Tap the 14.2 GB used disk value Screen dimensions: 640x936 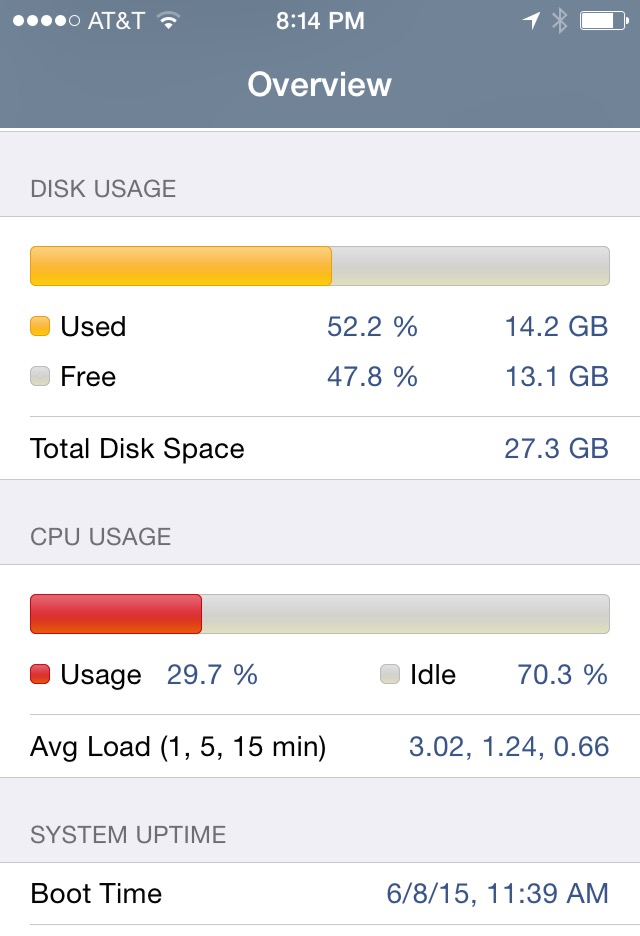pyautogui.click(x=556, y=327)
